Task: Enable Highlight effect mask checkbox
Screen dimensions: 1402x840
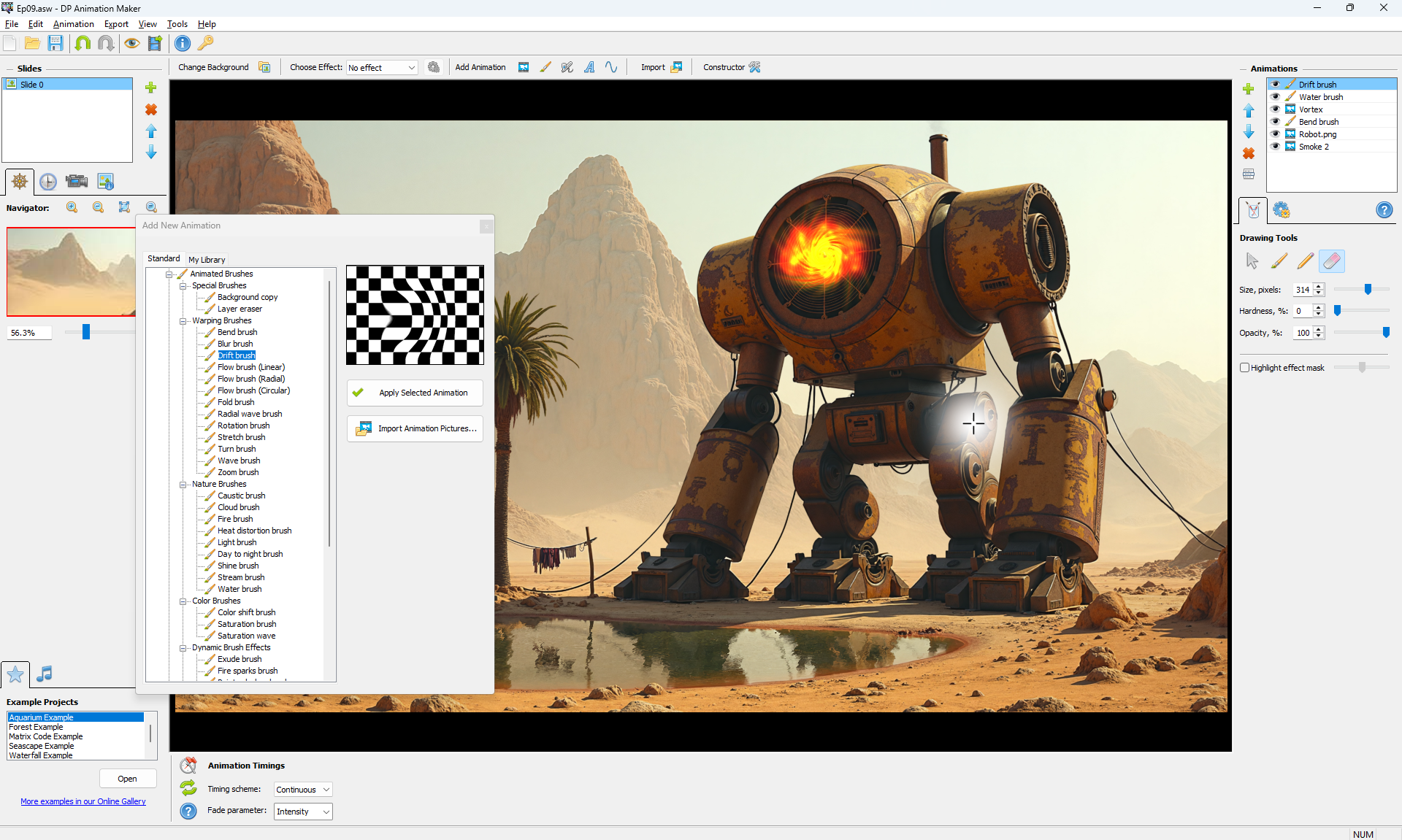Action: coord(1244,368)
